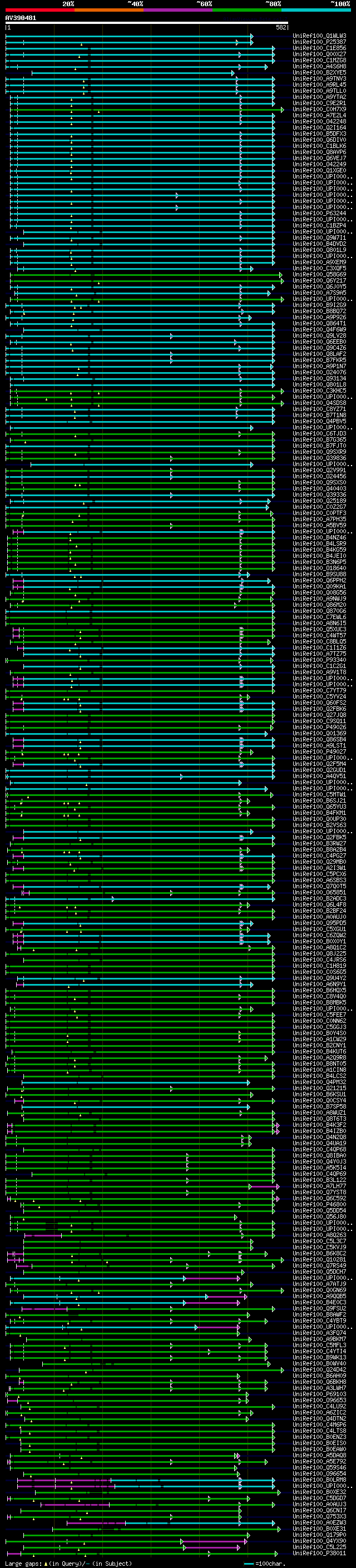Click the UniRef100_Q58G69 label
This screenshot has width=356, height=1568.
tap(319, 275)
